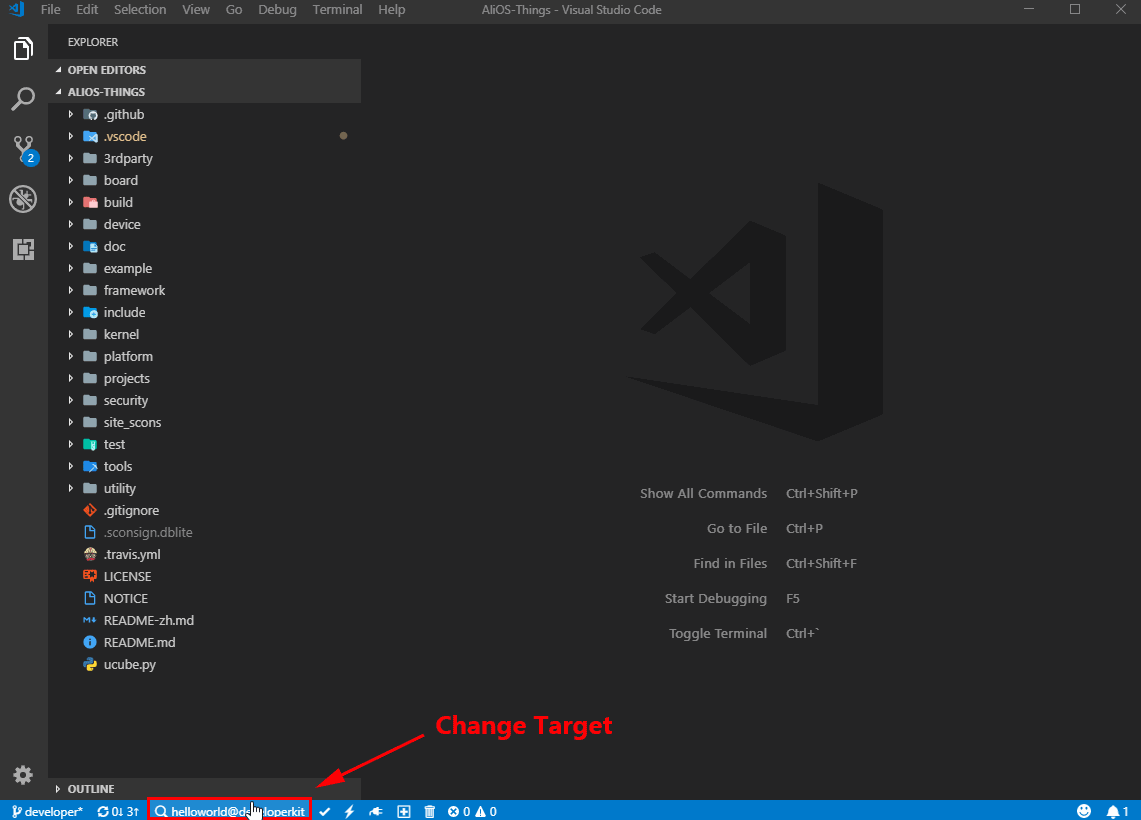This screenshot has height=820, width=1141.
Task: Click the trash clean icon in status bar
Action: 430,811
